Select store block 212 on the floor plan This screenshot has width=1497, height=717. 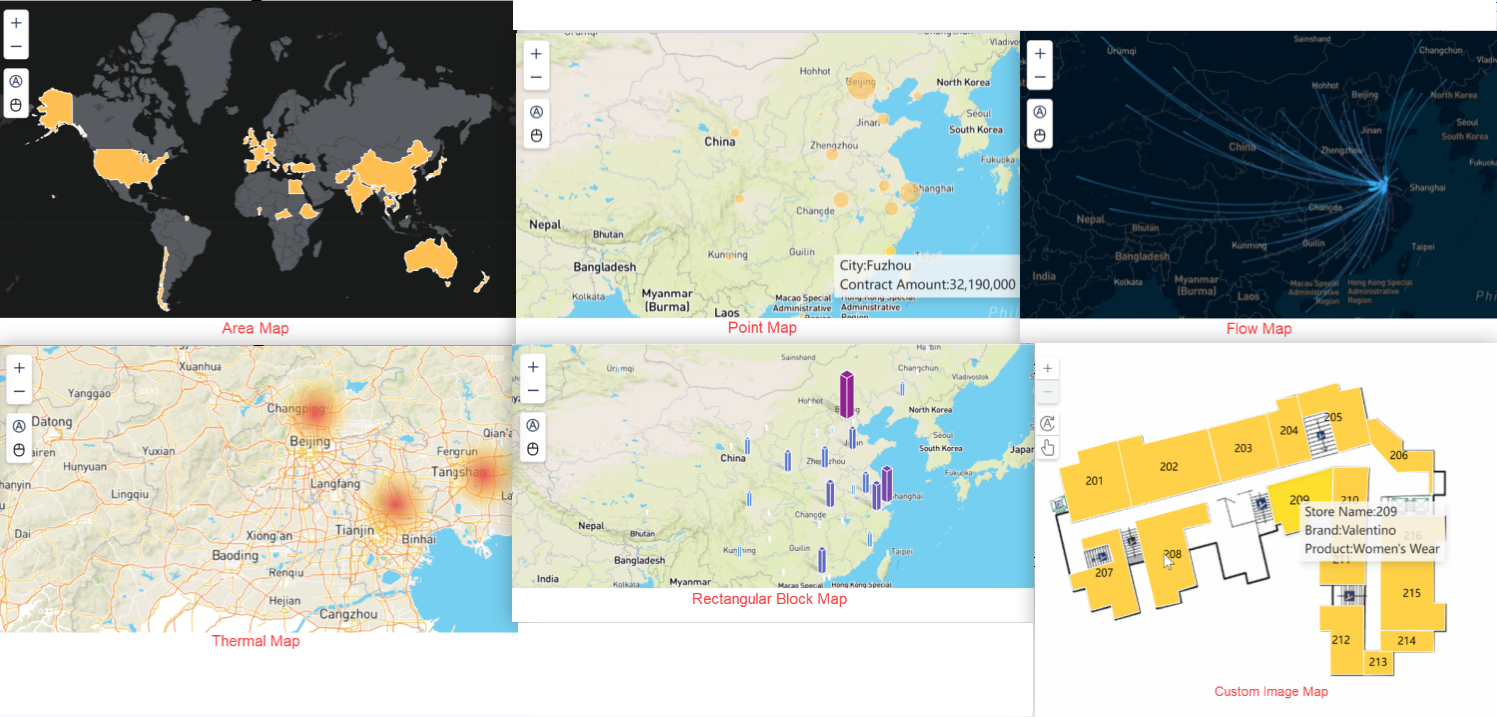[x=1341, y=640]
